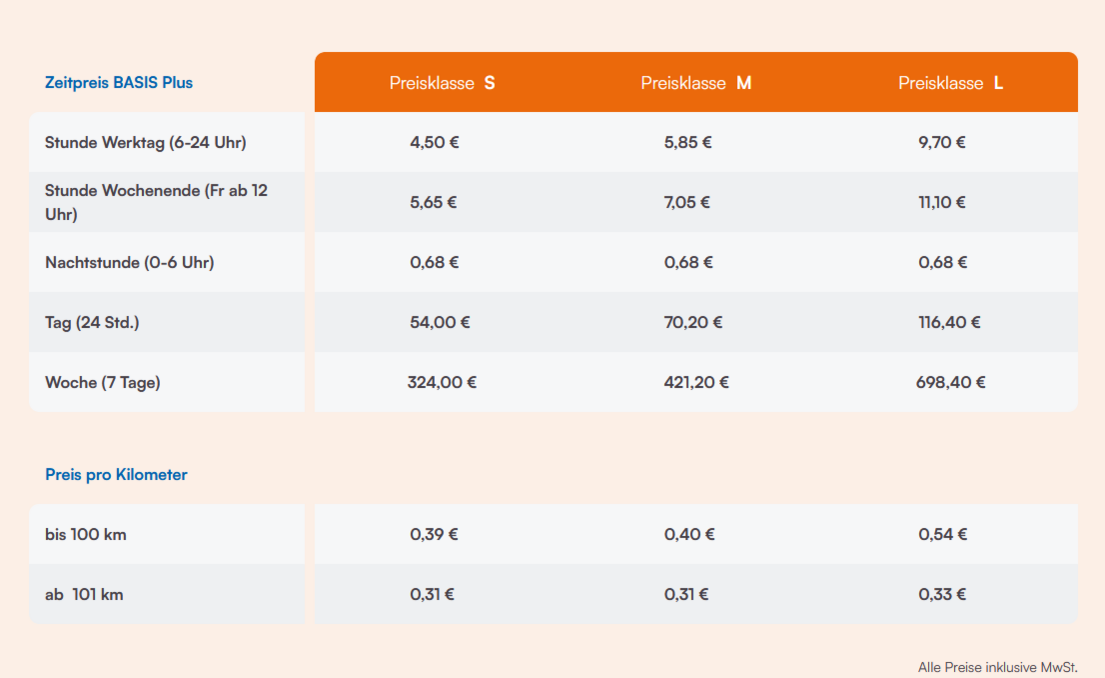Click the bis 100 km row label
Screen dimensions: 1105x678
tap(86, 534)
